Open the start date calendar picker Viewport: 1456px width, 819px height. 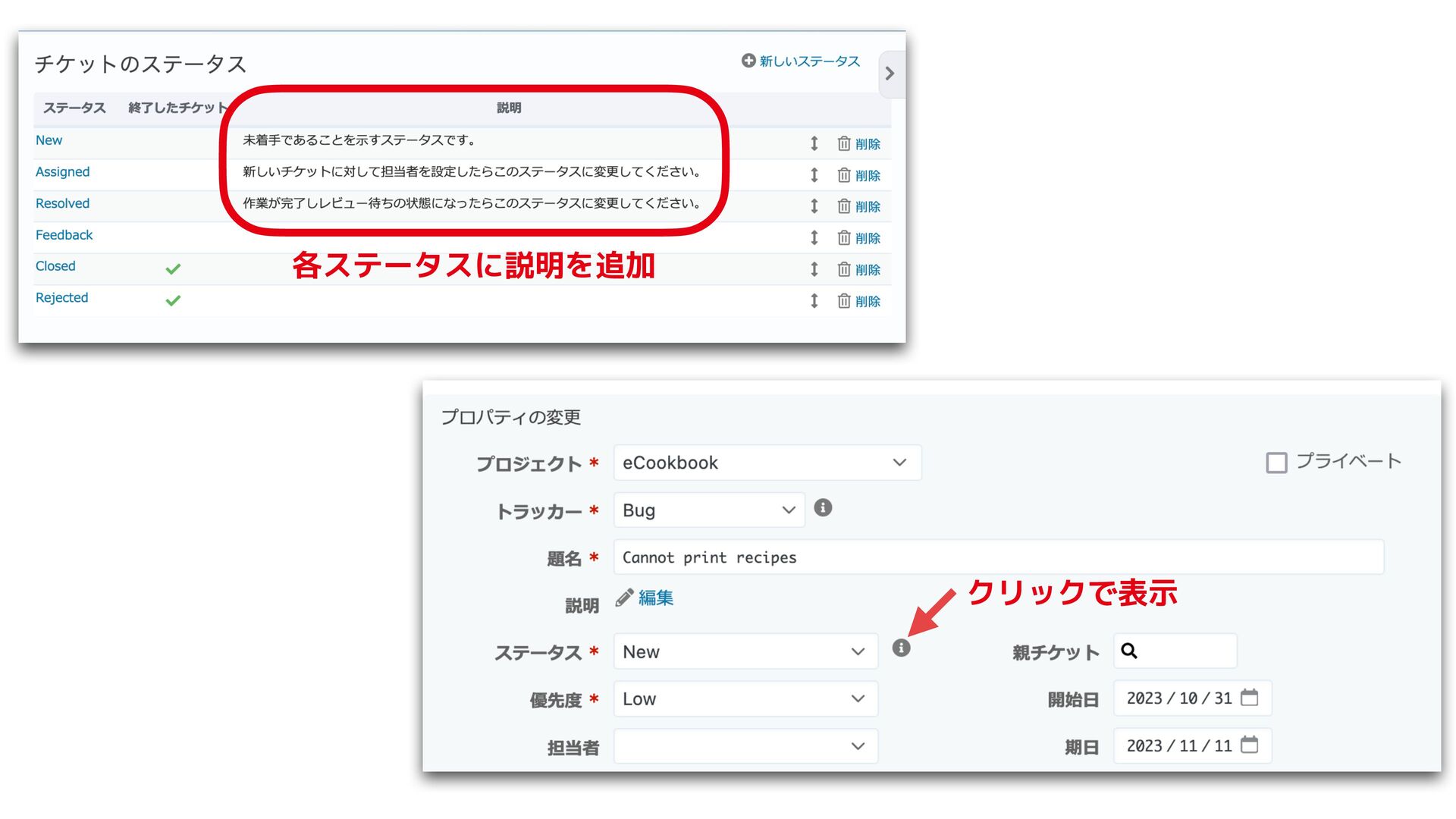(1249, 698)
